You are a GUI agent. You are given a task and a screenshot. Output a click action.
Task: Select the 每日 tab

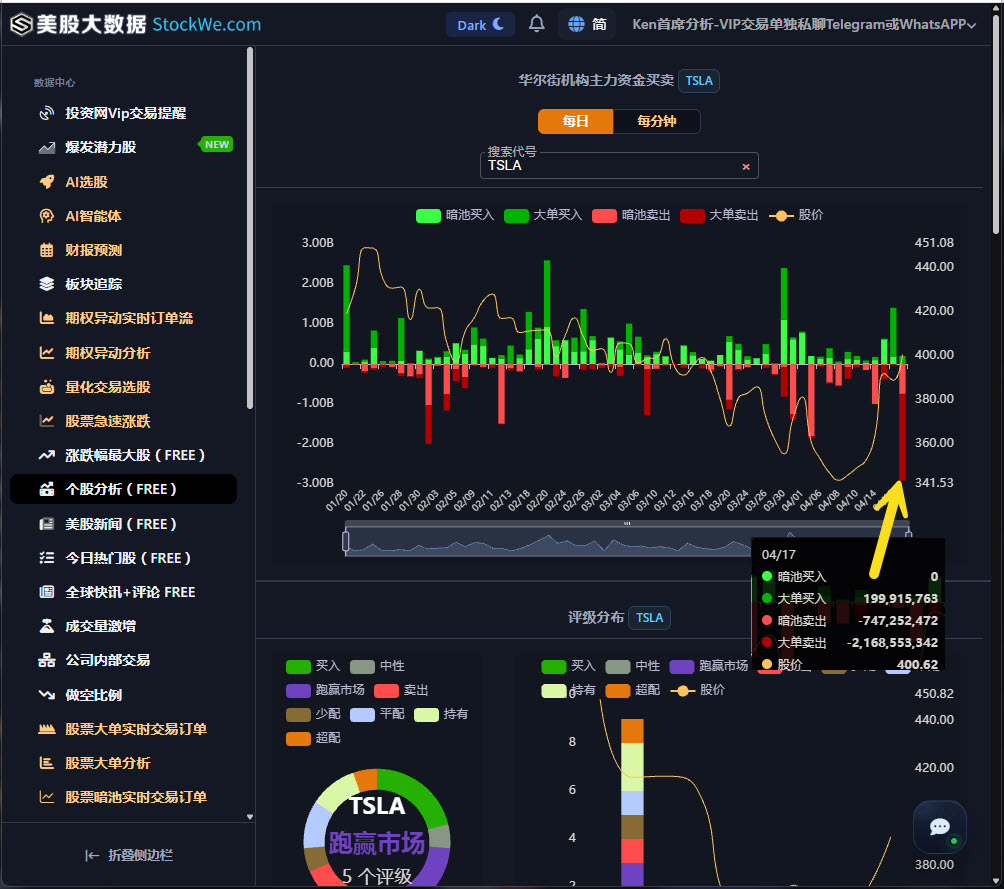pyautogui.click(x=575, y=121)
